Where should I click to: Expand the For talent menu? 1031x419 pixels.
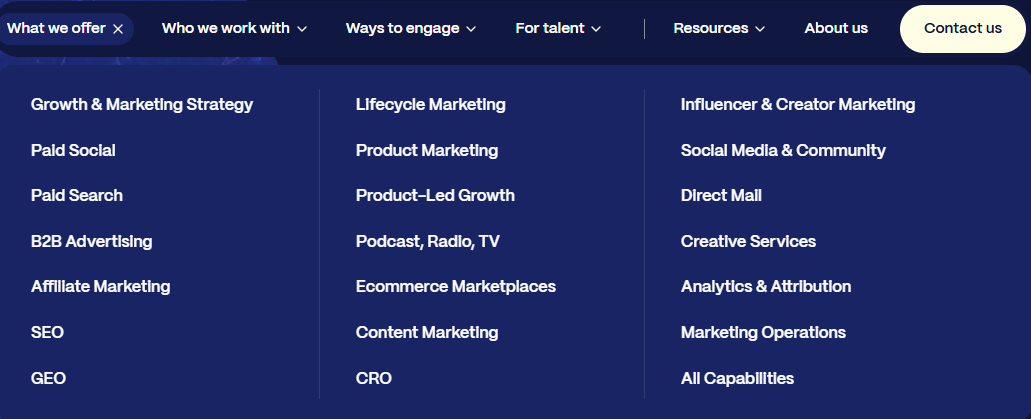[x=558, y=29]
